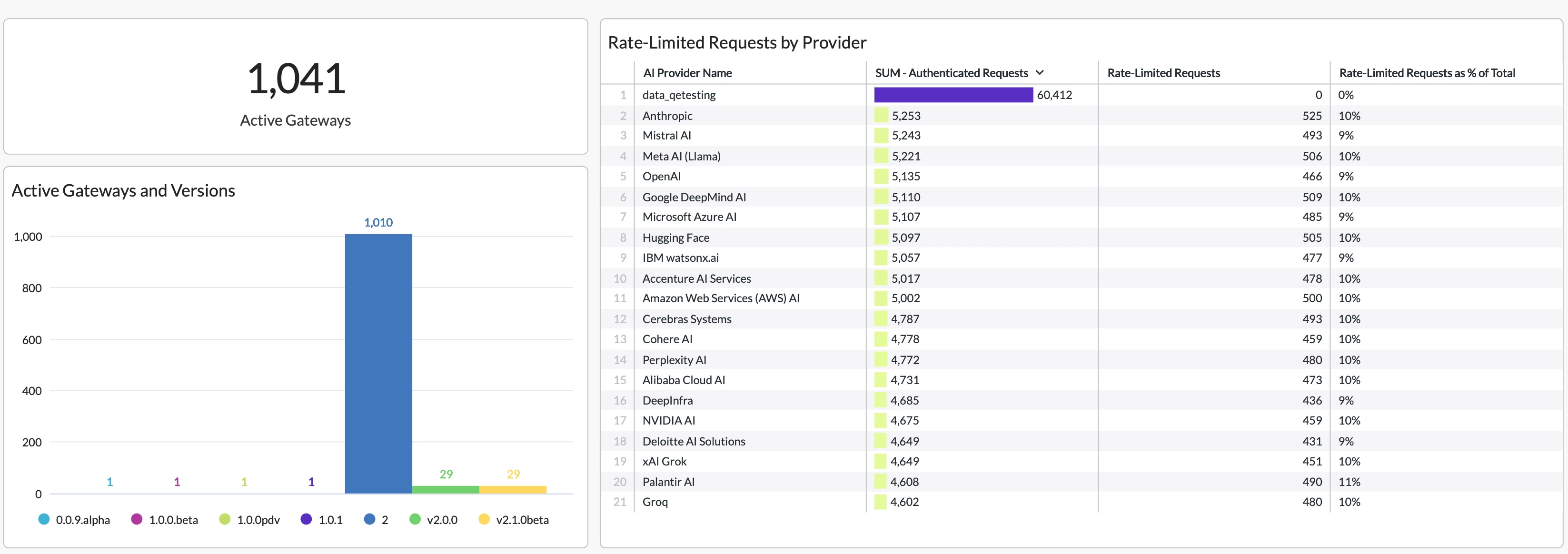
Task: Click the yellow v2.1.0beta bar in chart
Action: [x=513, y=489]
